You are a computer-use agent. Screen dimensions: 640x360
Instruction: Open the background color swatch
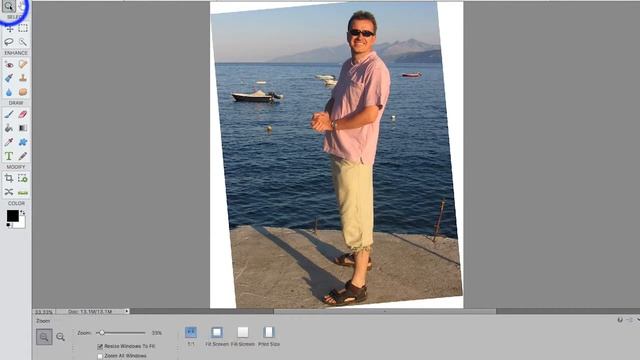click(x=22, y=223)
